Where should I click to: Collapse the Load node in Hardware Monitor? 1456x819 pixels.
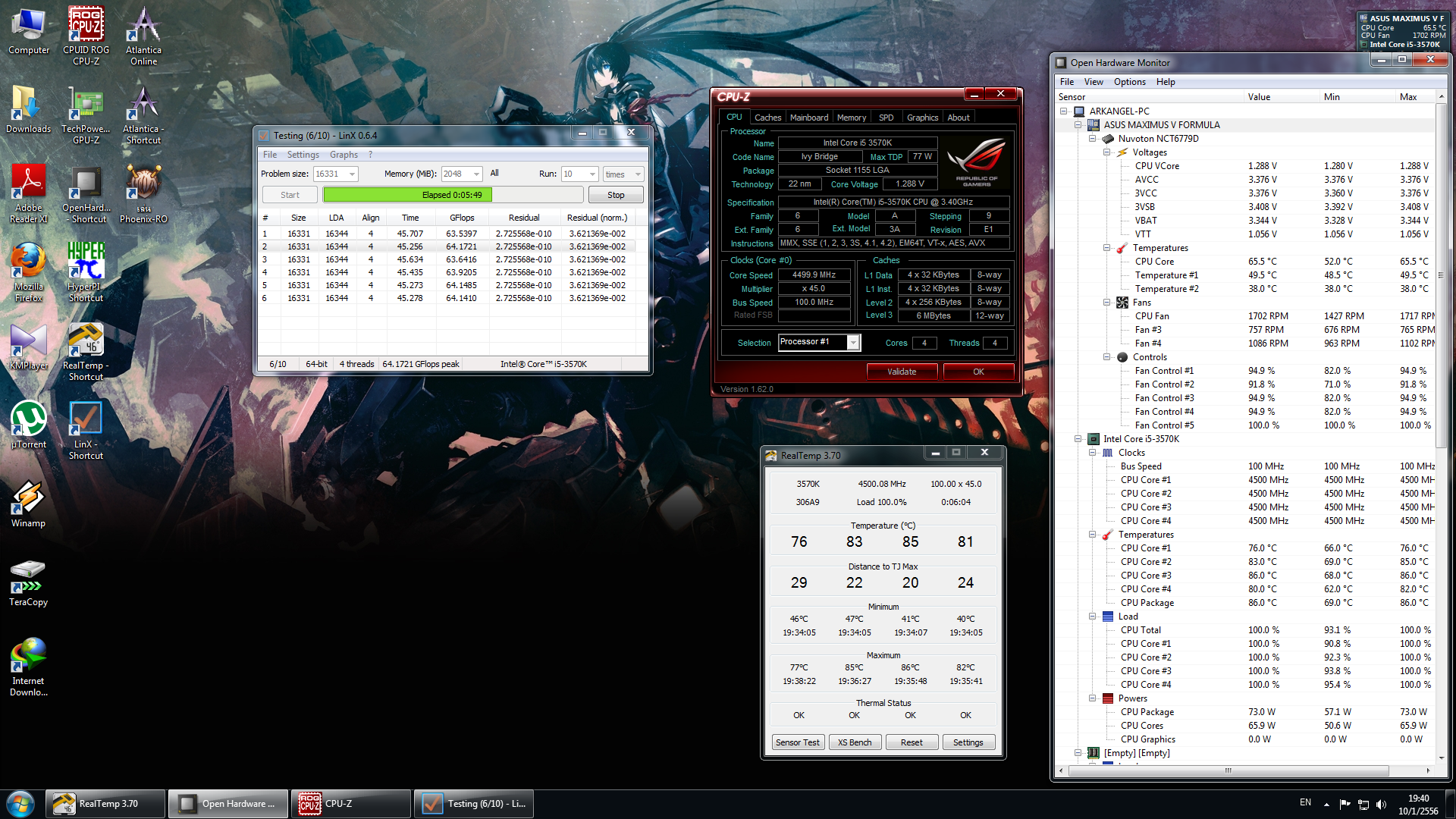(x=1093, y=617)
